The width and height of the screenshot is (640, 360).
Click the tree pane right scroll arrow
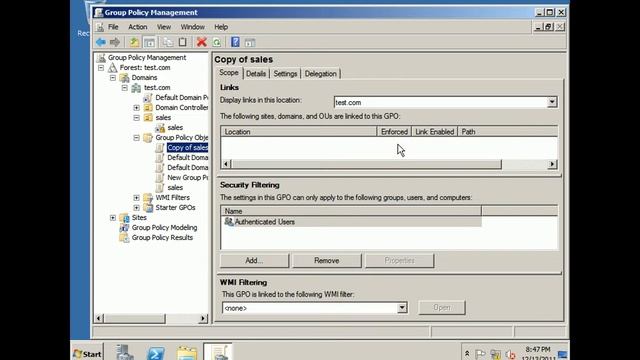click(203, 318)
